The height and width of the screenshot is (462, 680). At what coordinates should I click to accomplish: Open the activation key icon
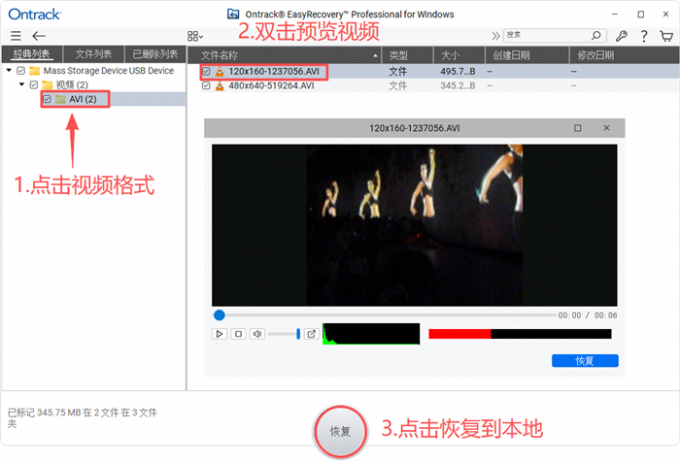click(x=621, y=36)
